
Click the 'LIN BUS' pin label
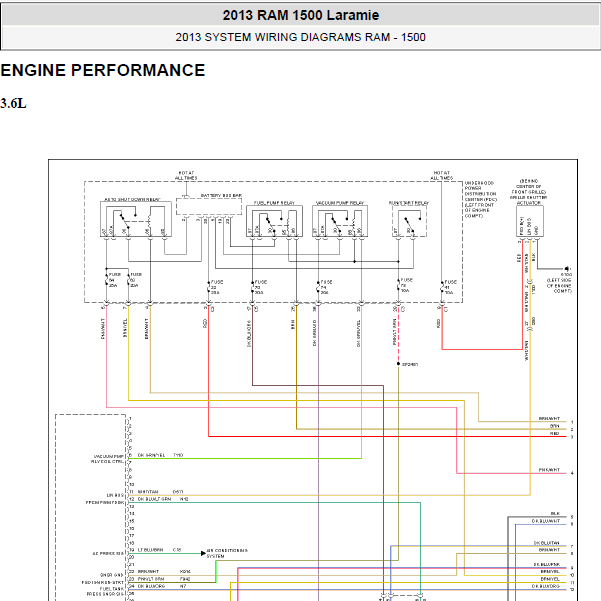(115, 495)
